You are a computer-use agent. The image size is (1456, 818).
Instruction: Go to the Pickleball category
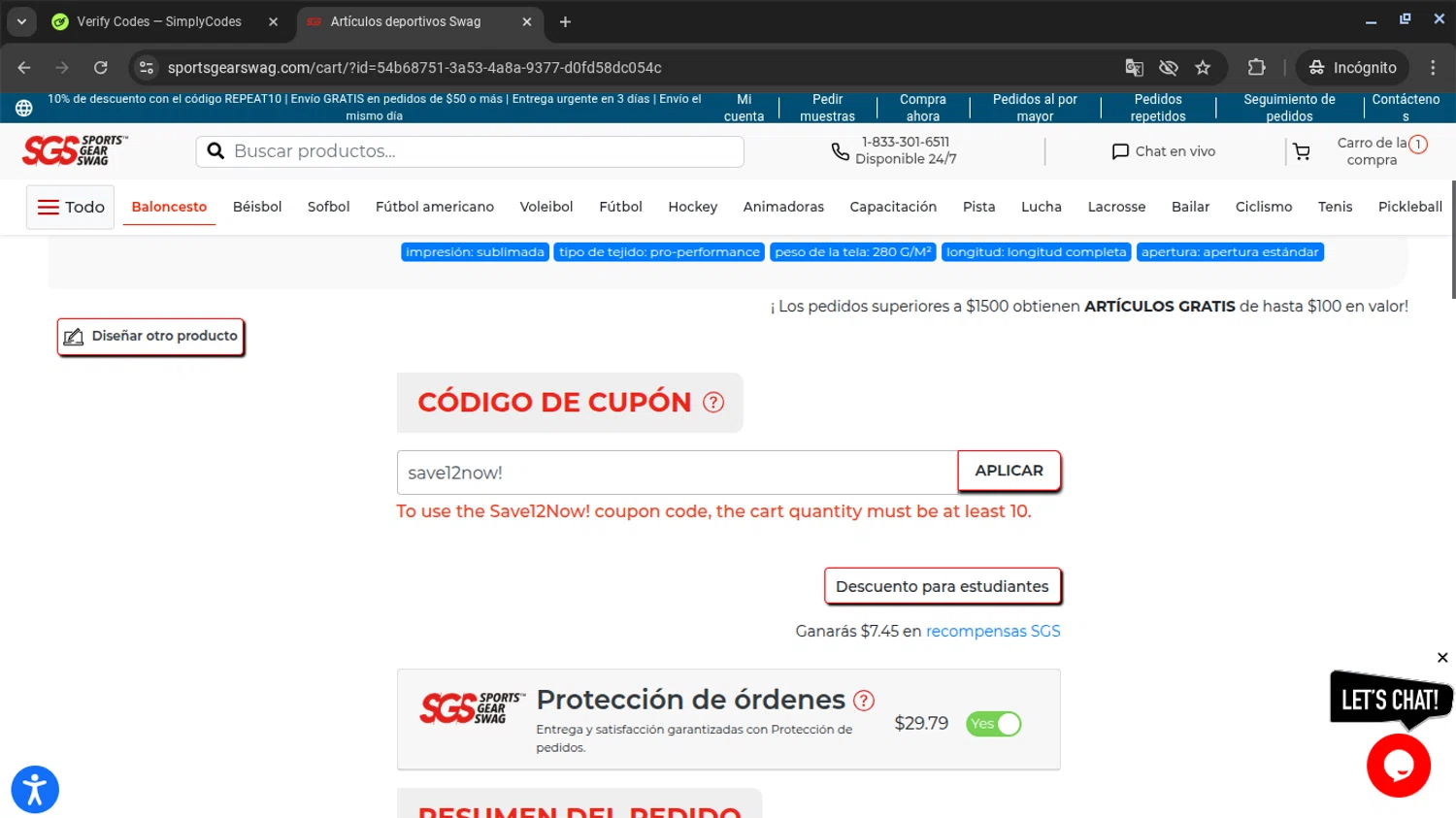coord(1410,207)
